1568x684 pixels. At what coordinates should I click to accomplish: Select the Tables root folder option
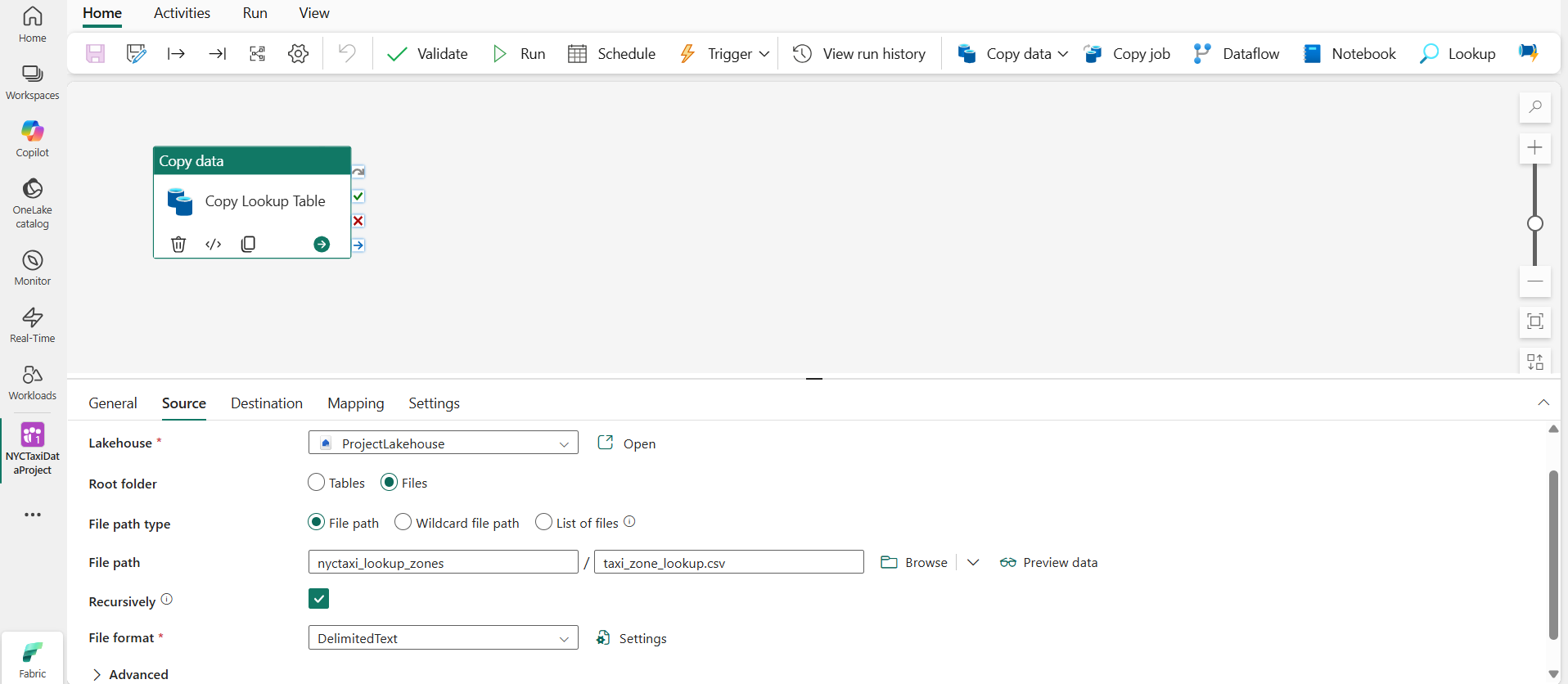click(317, 483)
